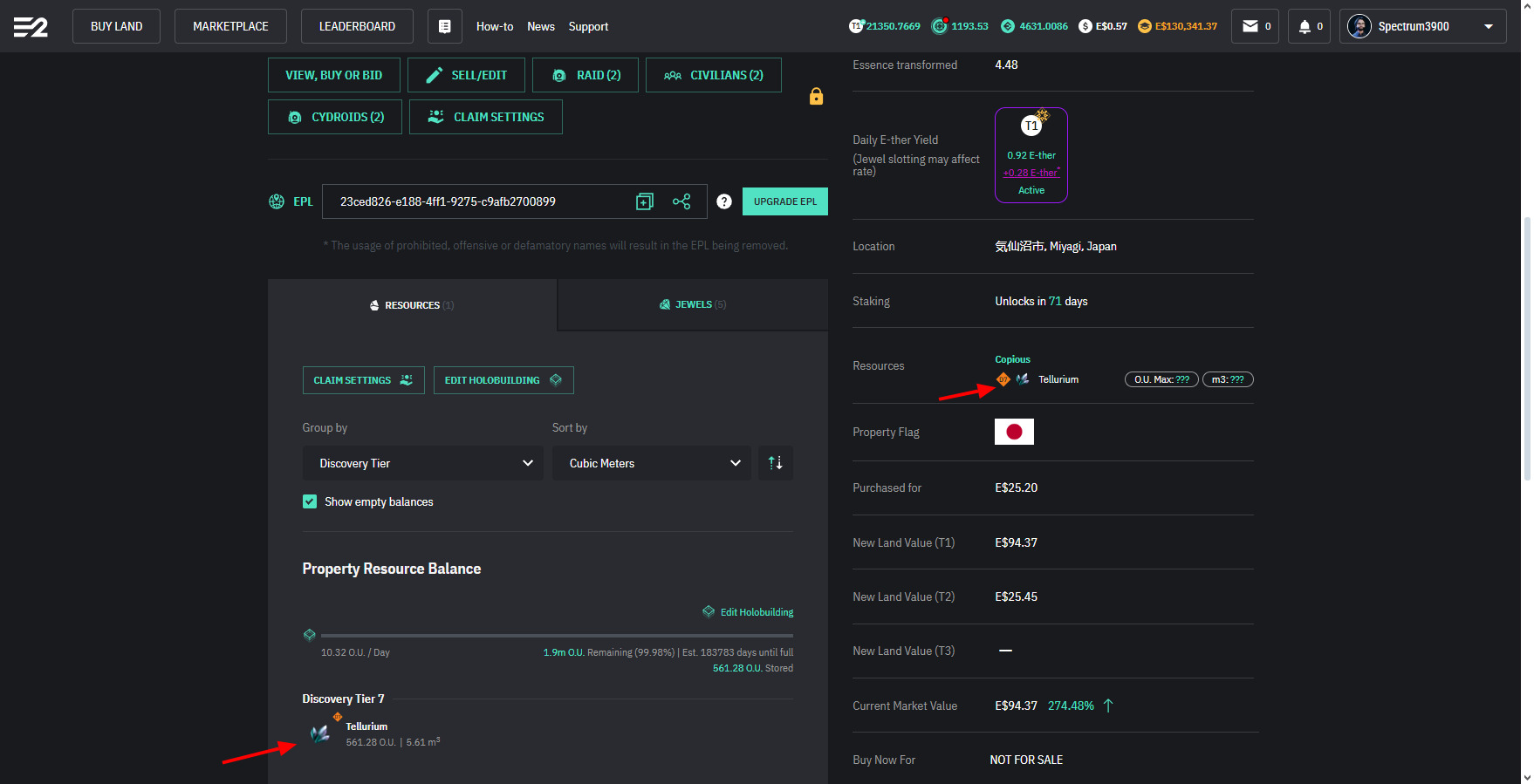Open the document icon beside Leaderboard
This screenshot has width=1534, height=784.
(444, 27)
